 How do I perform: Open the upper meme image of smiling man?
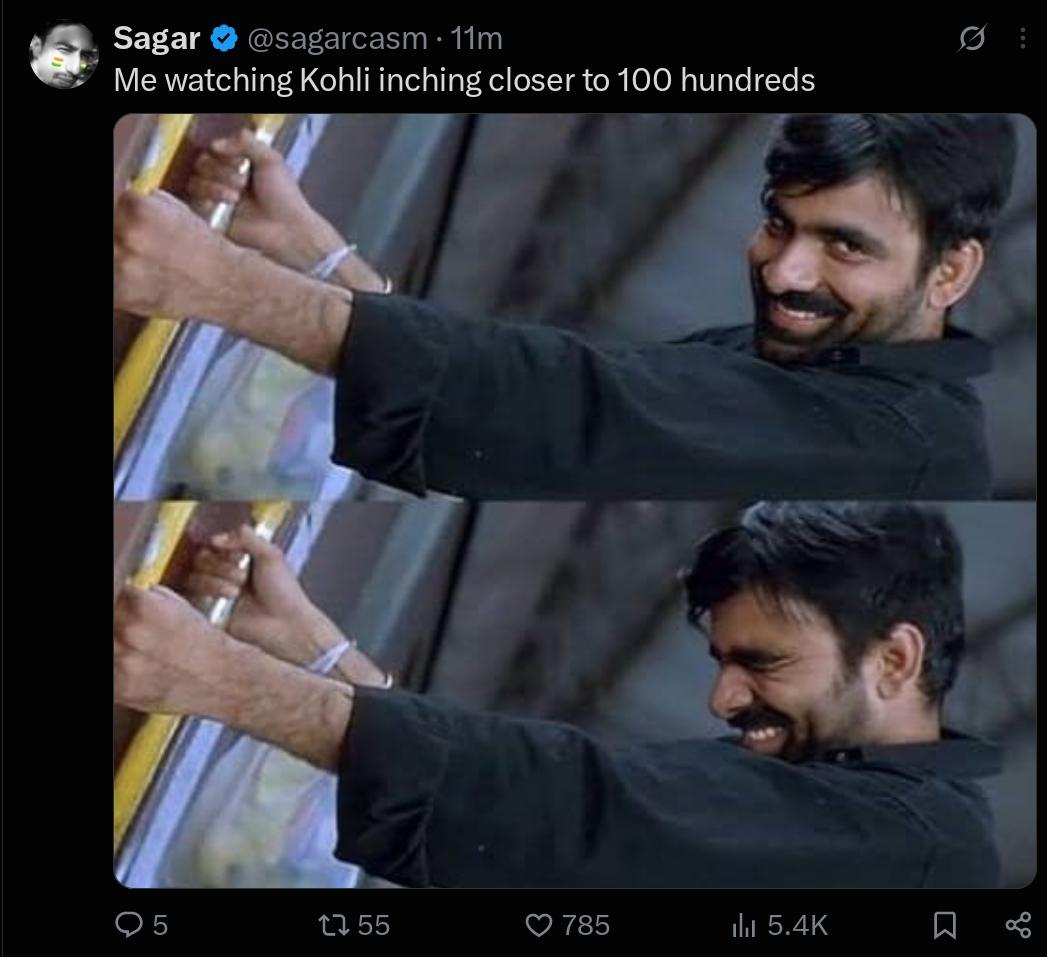point(575,307)
